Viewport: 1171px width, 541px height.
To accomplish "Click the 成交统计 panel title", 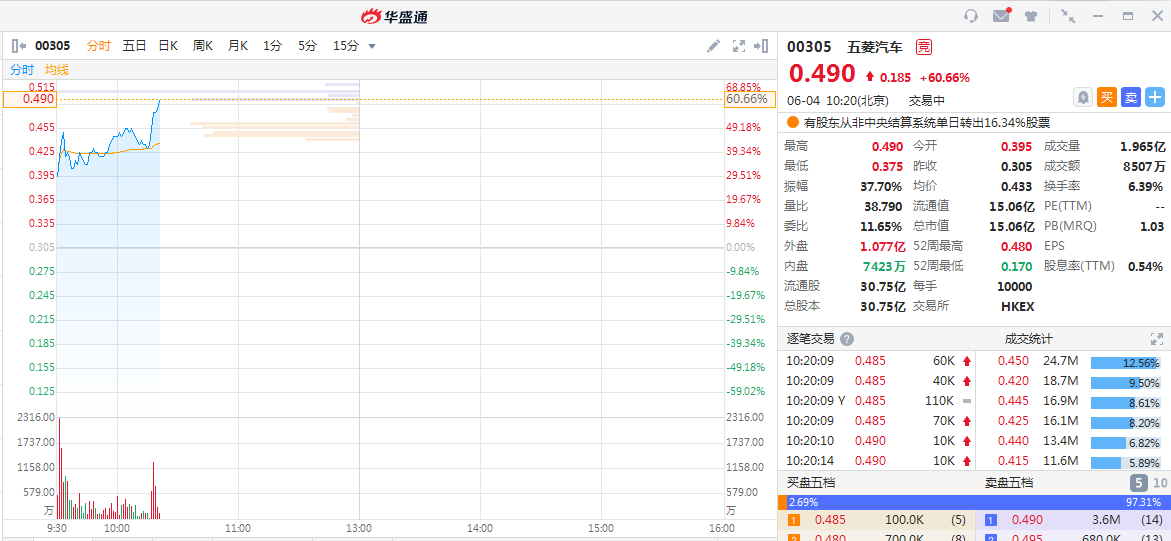I will click(x=1028, y=338).
